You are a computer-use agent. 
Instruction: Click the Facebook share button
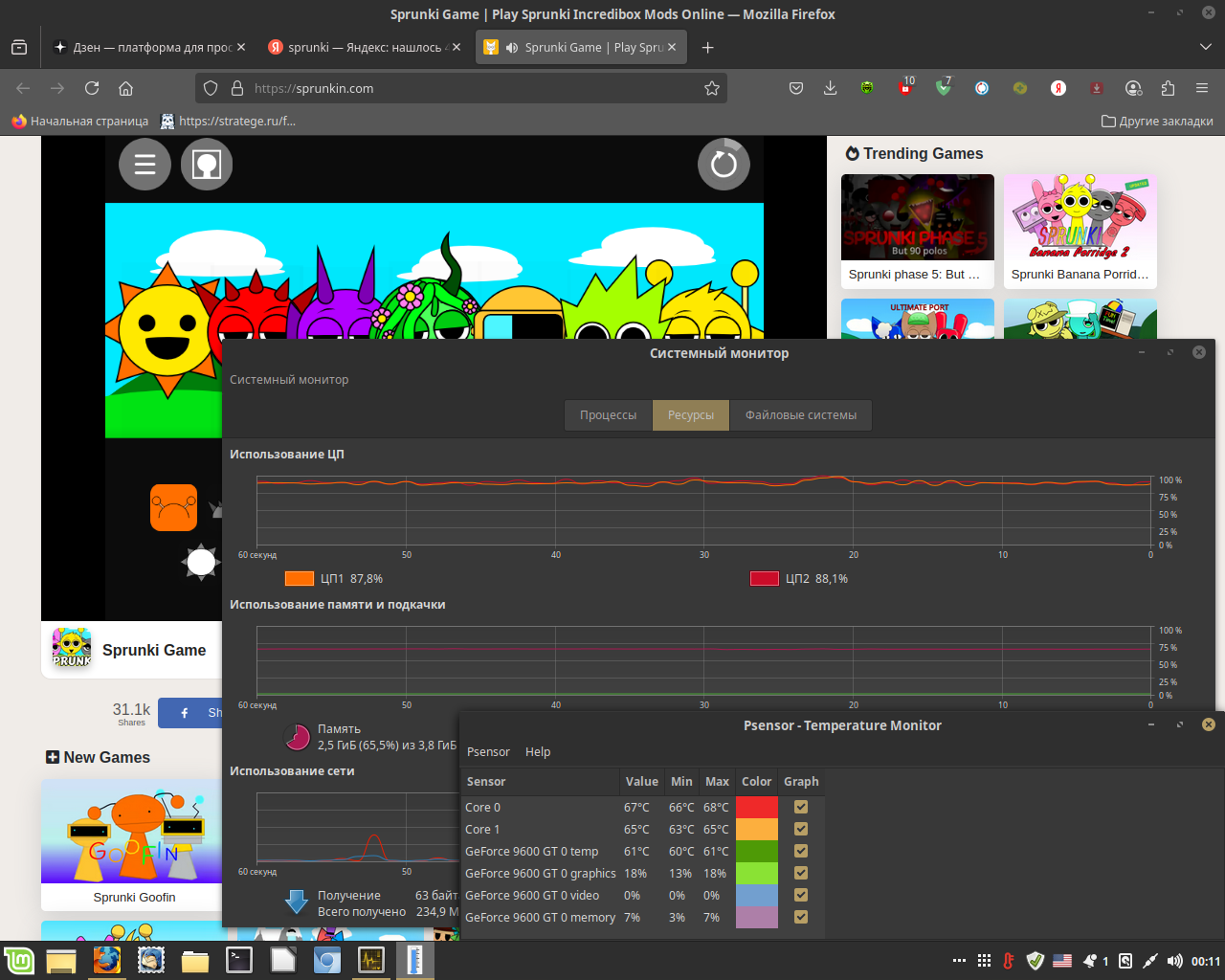click(190, 713)
